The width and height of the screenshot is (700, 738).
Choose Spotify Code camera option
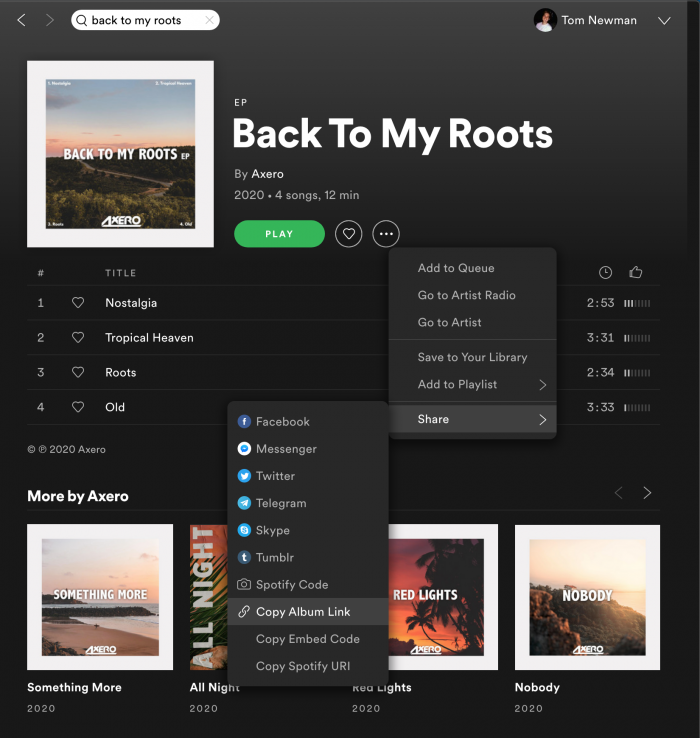[244, 584]
